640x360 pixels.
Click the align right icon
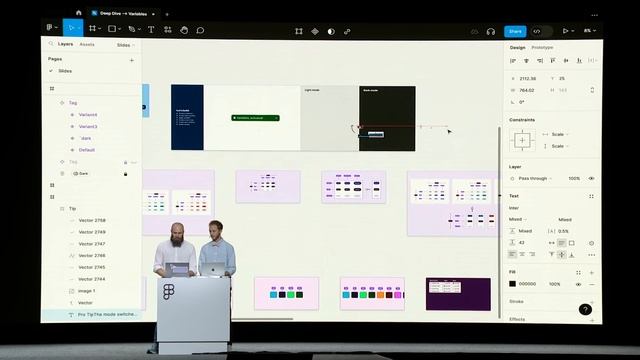coord(540,60)
